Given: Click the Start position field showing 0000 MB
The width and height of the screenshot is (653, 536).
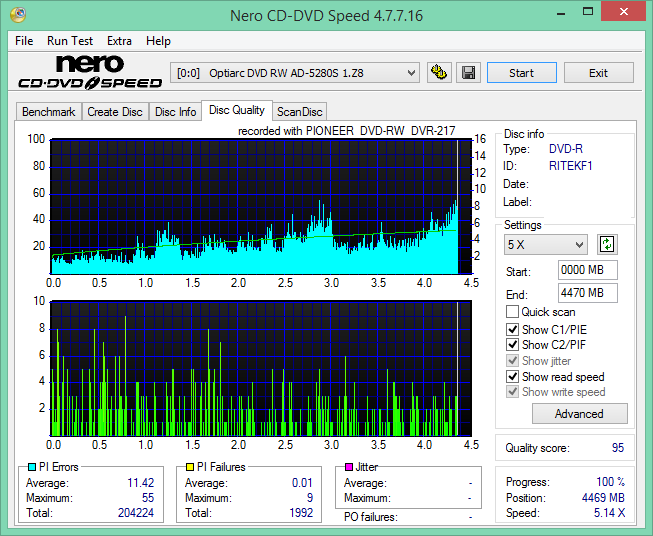Looking at the screenshot, I should (x=588, y=270).
